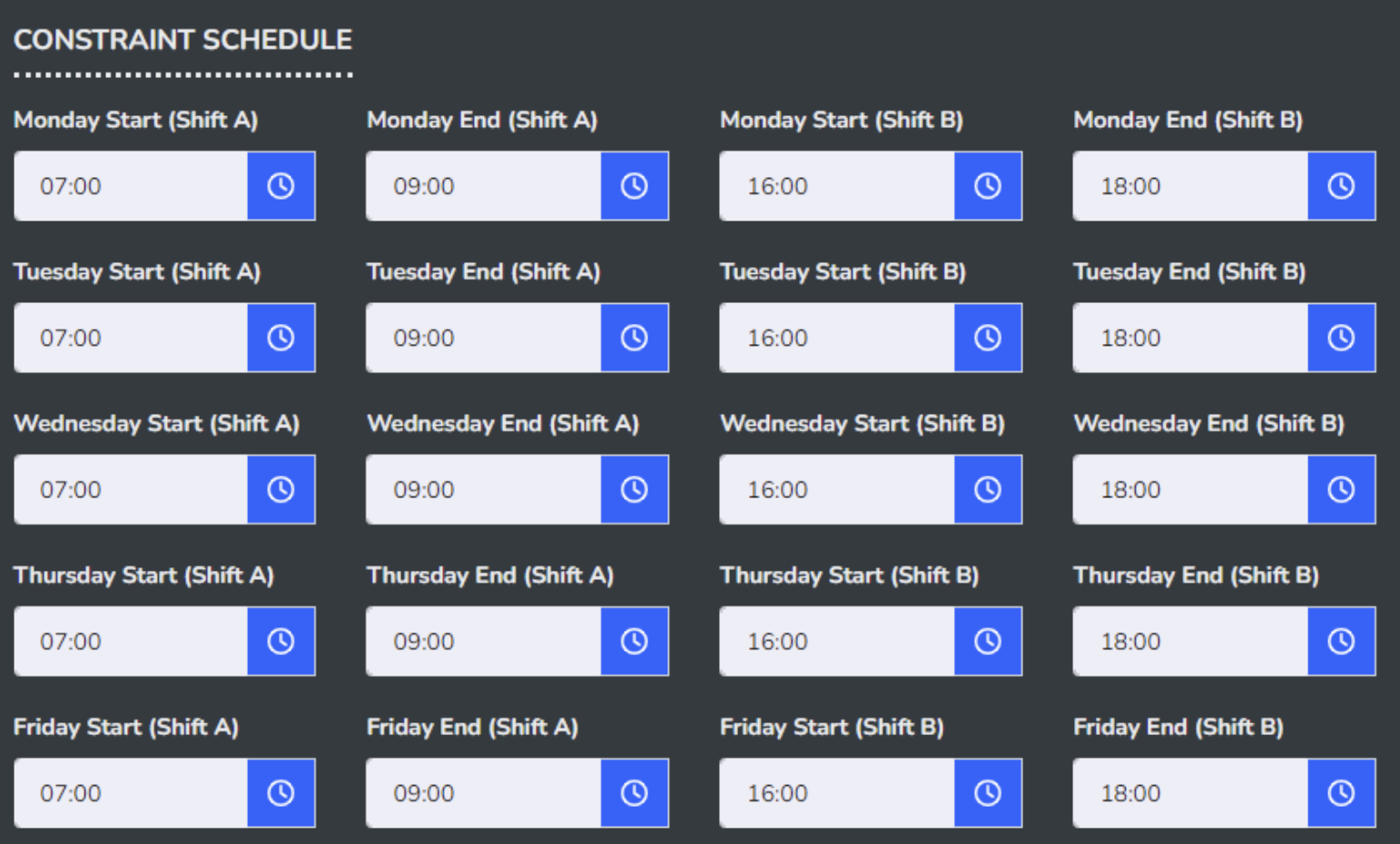Open time picker for Wednesday End Shift B
This screenshot has width=1400, height=844.
[x=1341, y=489]
